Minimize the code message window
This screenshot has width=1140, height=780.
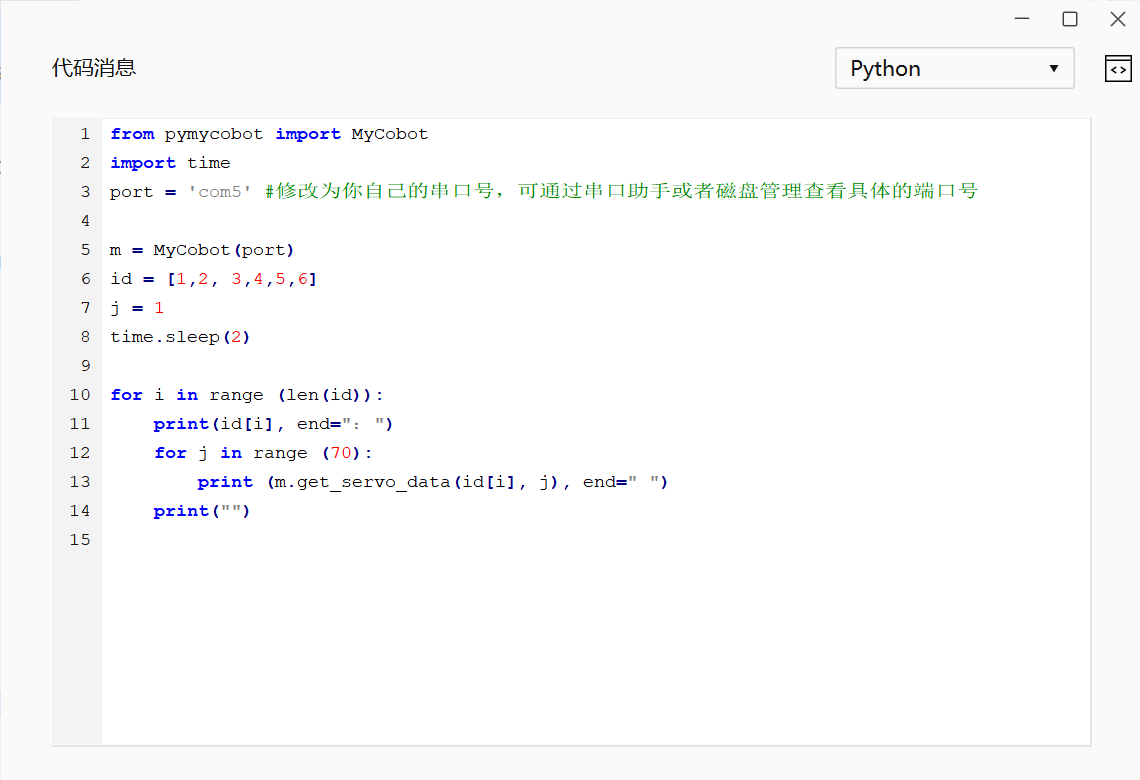(x=1022, y=19)
